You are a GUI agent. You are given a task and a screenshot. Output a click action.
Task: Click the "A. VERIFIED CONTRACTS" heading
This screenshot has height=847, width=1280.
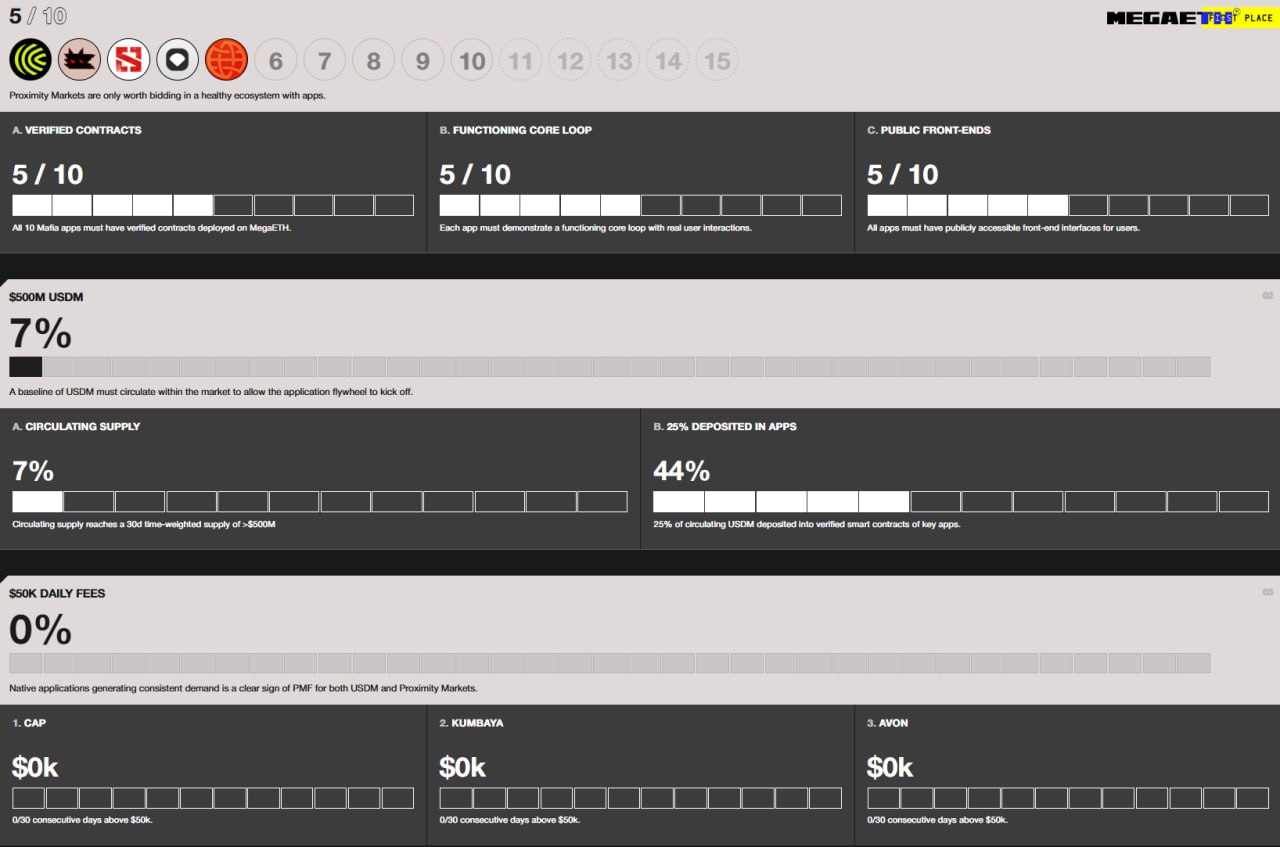(x=77, y=130)
